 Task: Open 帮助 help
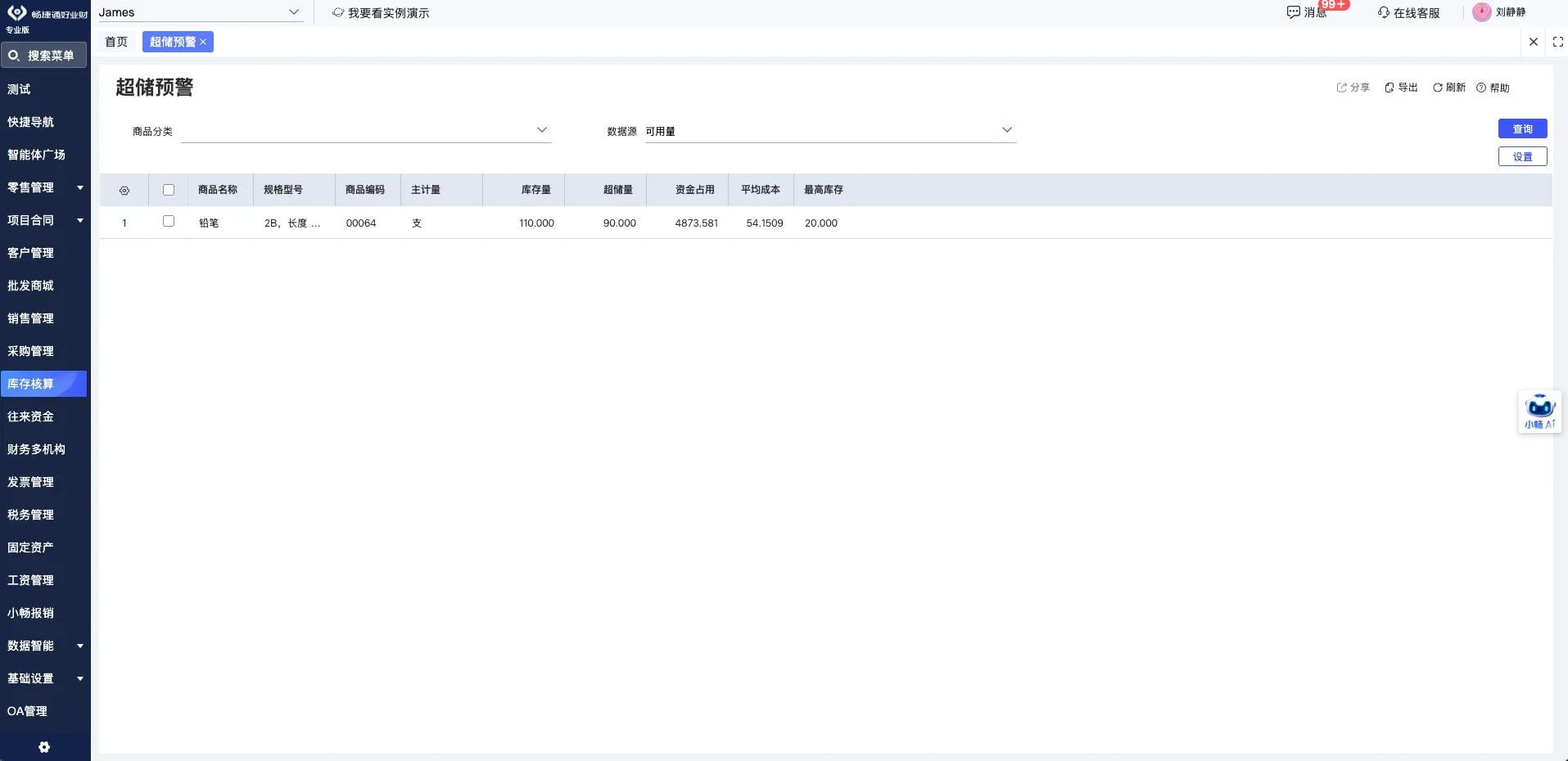(1493, 88)
